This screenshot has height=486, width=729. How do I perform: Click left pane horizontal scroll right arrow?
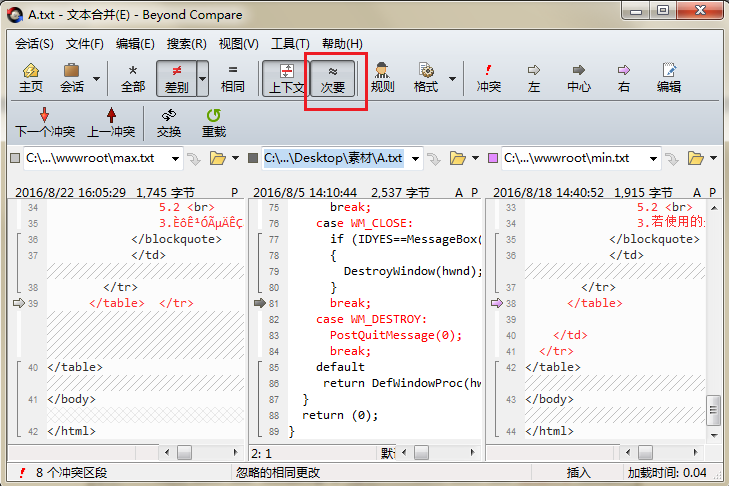236,452
